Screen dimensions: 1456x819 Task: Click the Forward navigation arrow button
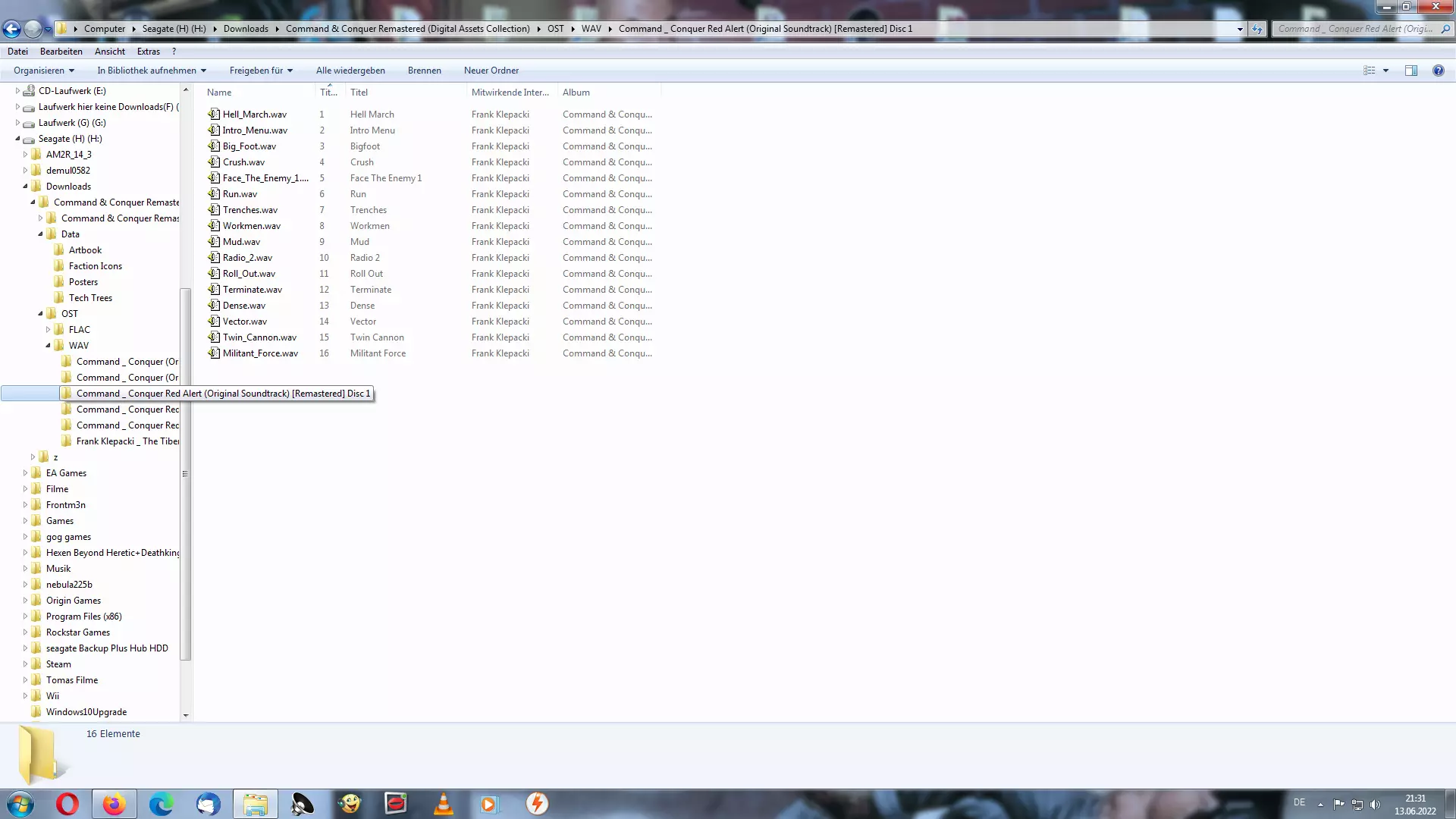[33, 29]
